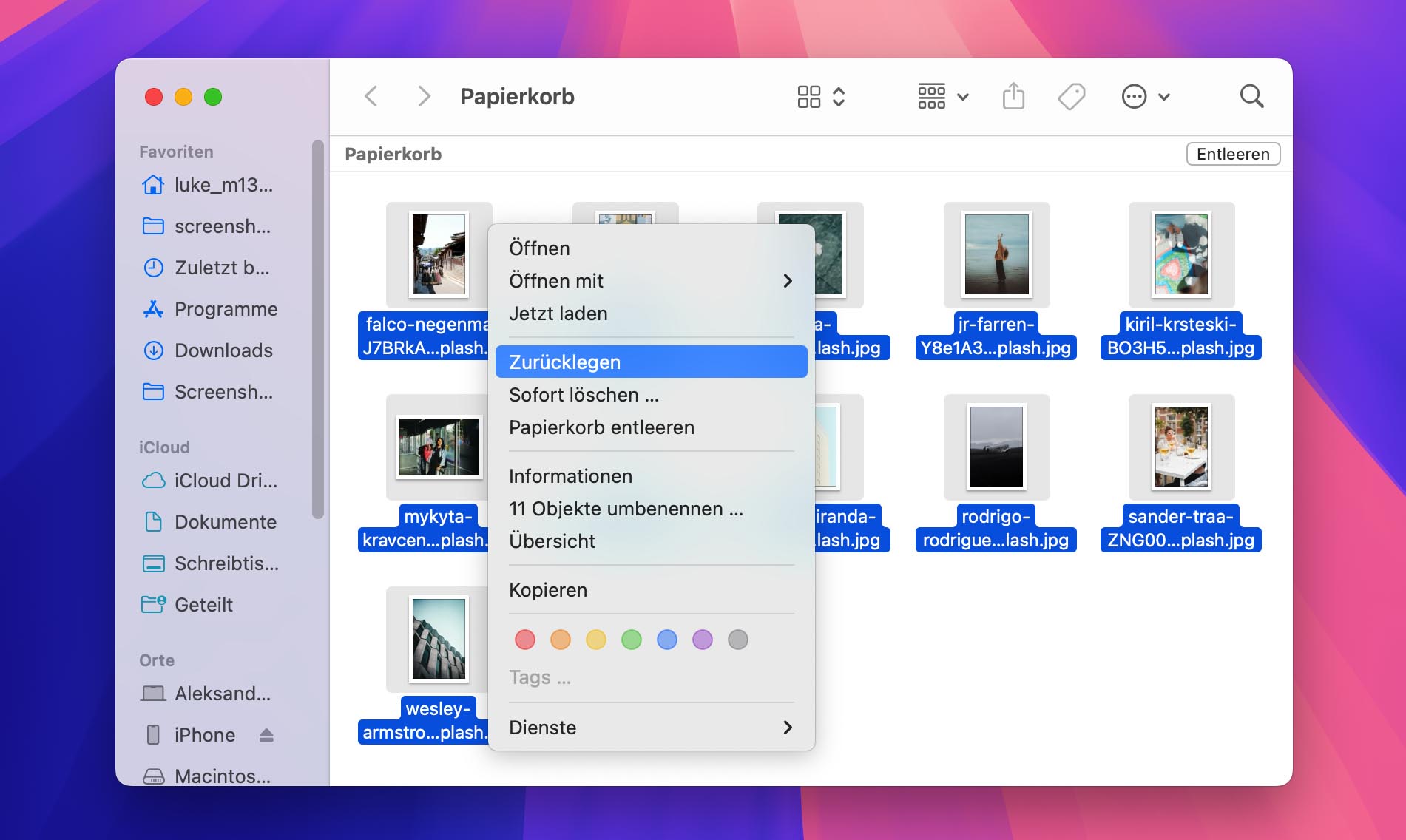Go forward with the right chevron
The width and height of the screenshot is (1406, 840).
423,96
